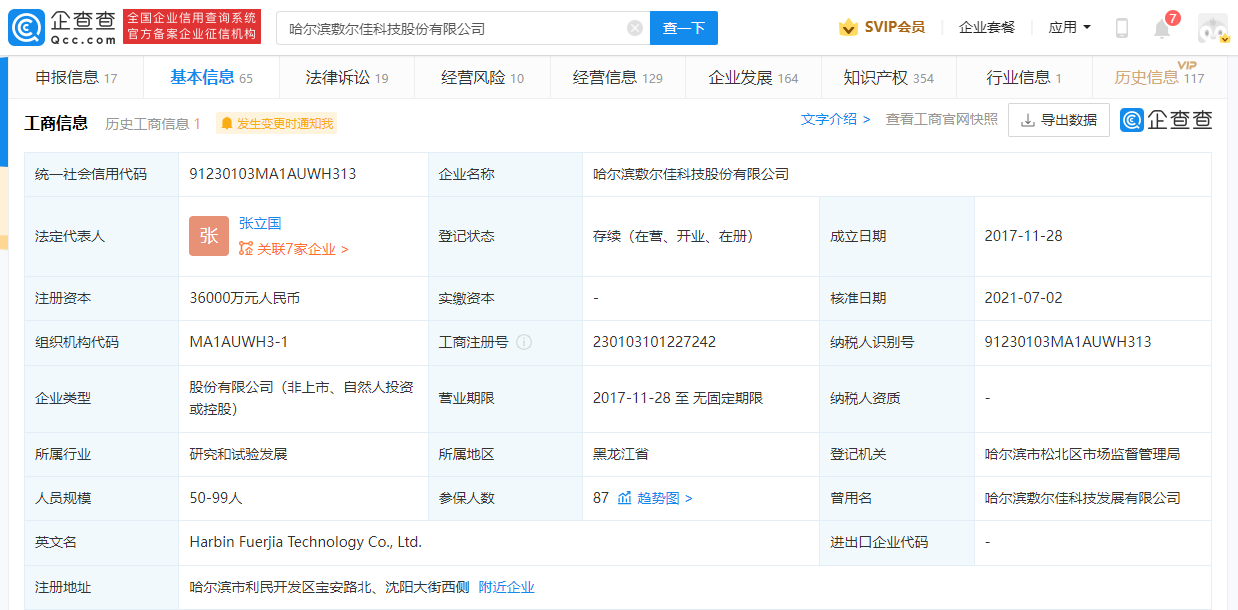Viewport: 1238px width, 610px height.
Task: Click into the company search input field
Action: (x=450, y=28)
